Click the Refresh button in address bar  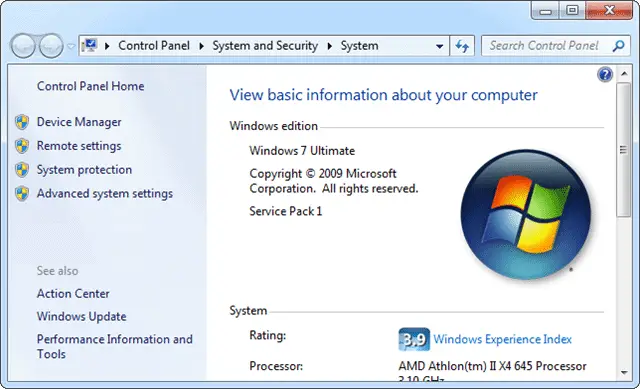point(462,46)
